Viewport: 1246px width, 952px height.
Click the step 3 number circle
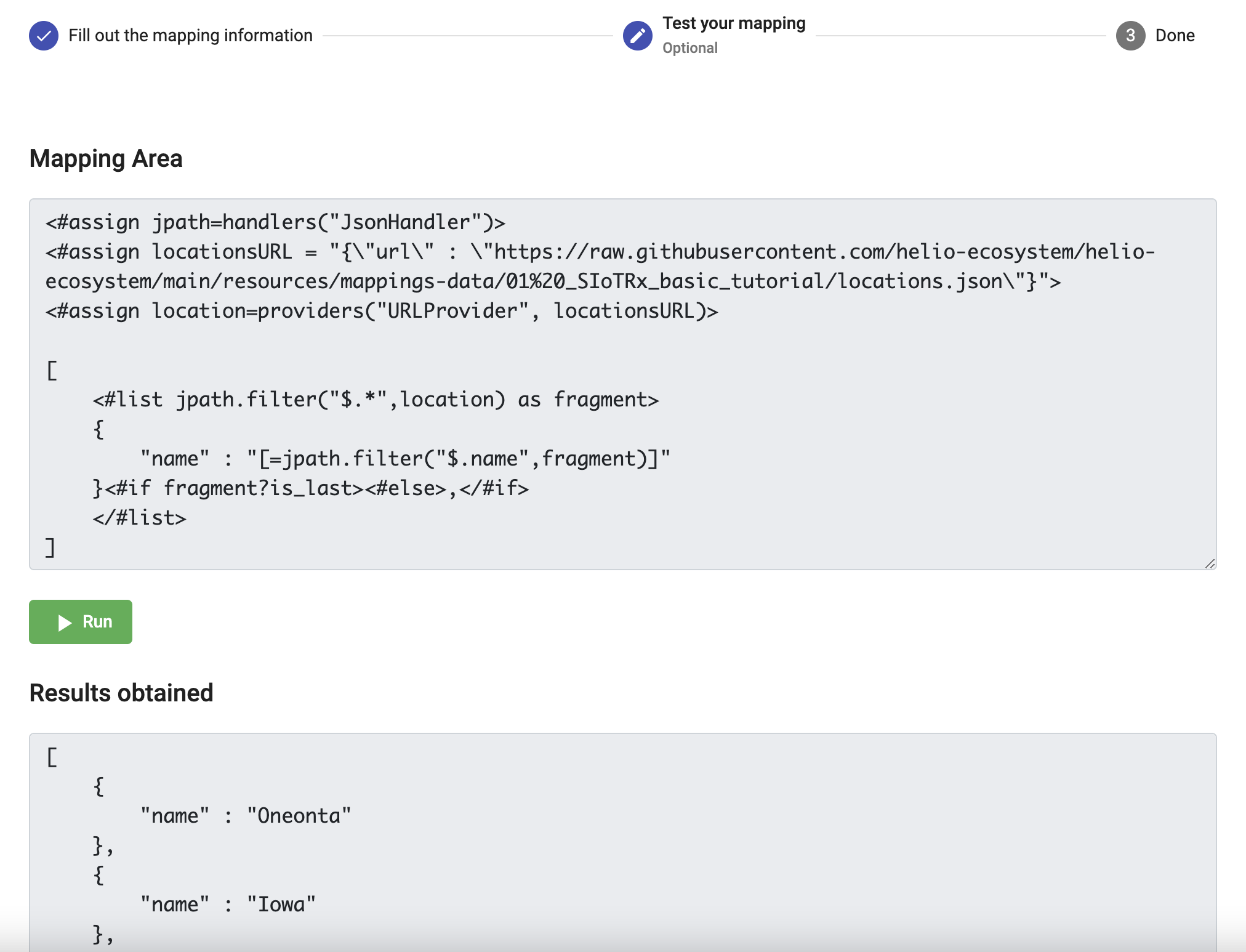tap(1131, 36)
